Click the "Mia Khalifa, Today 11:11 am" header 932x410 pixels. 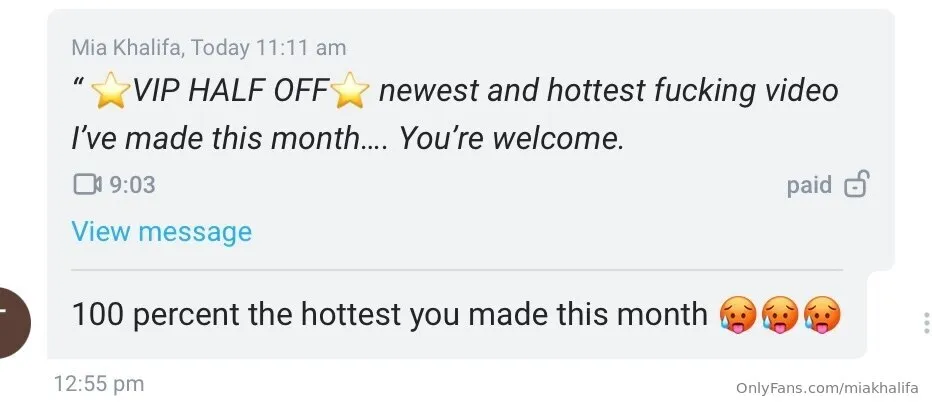(x=209, y=47)
